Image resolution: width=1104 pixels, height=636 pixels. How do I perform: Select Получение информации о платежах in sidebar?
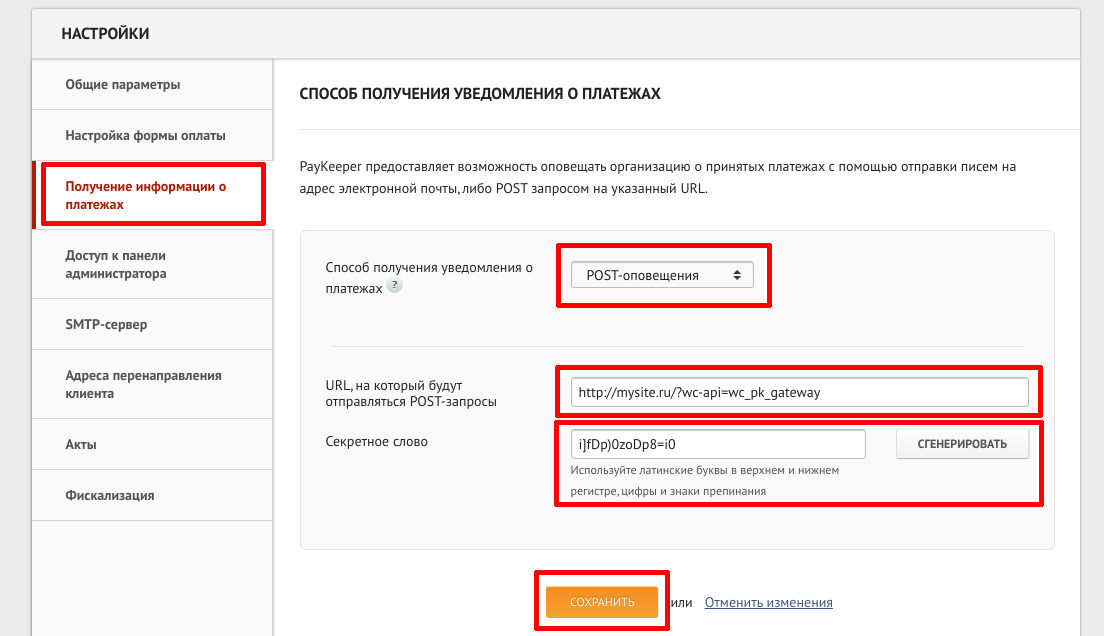pos(146,195)
